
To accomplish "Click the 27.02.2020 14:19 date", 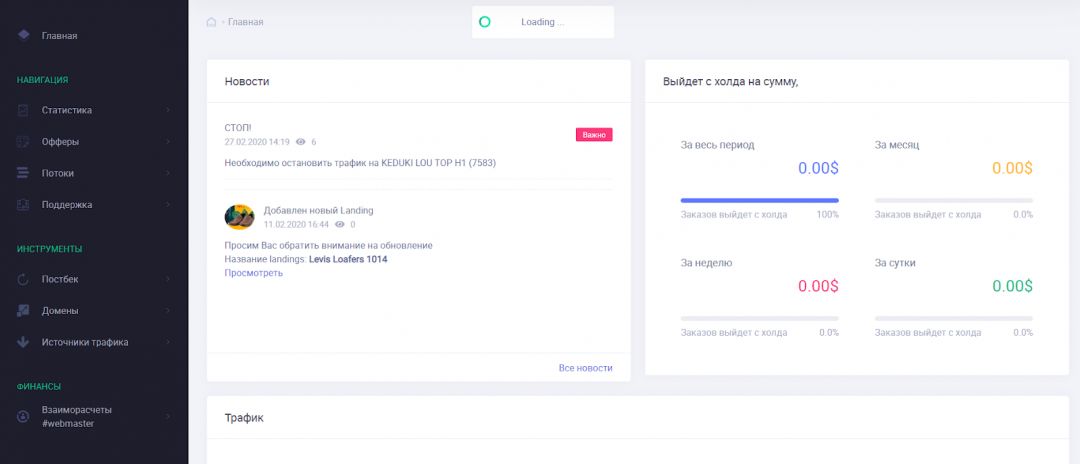I will [257, 142].
